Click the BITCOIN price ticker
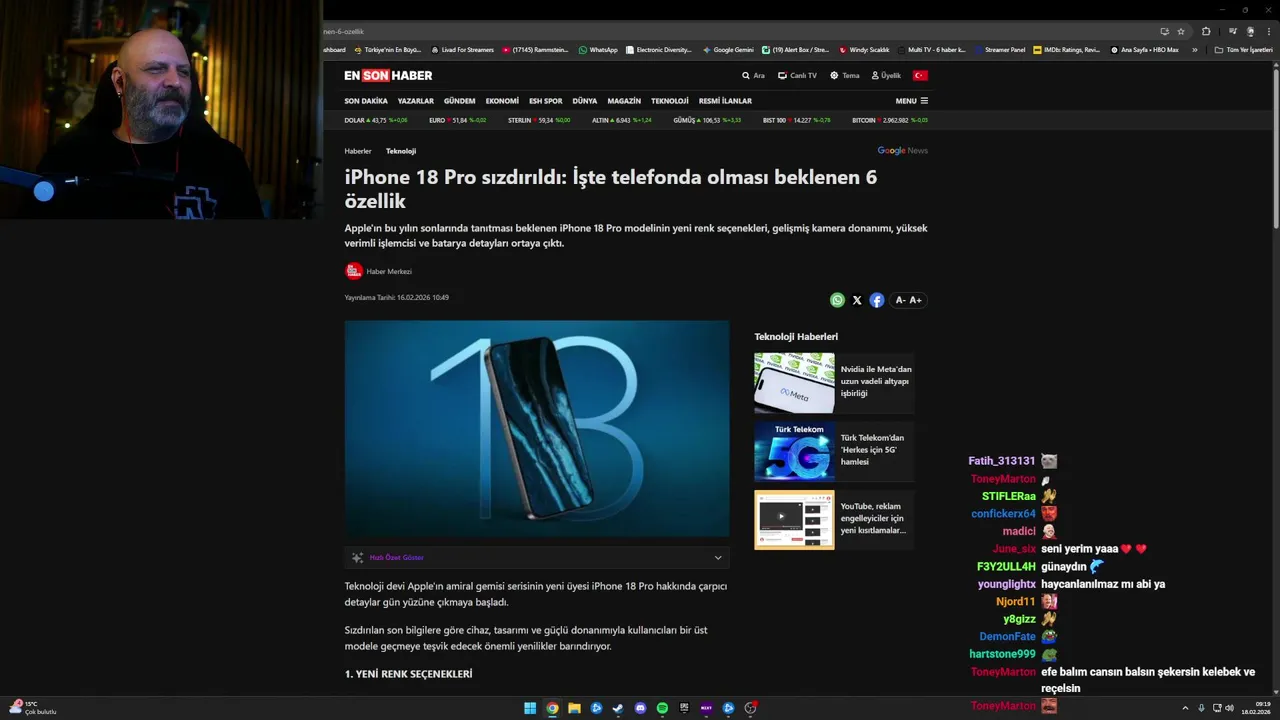 click(x=890, y=120)
